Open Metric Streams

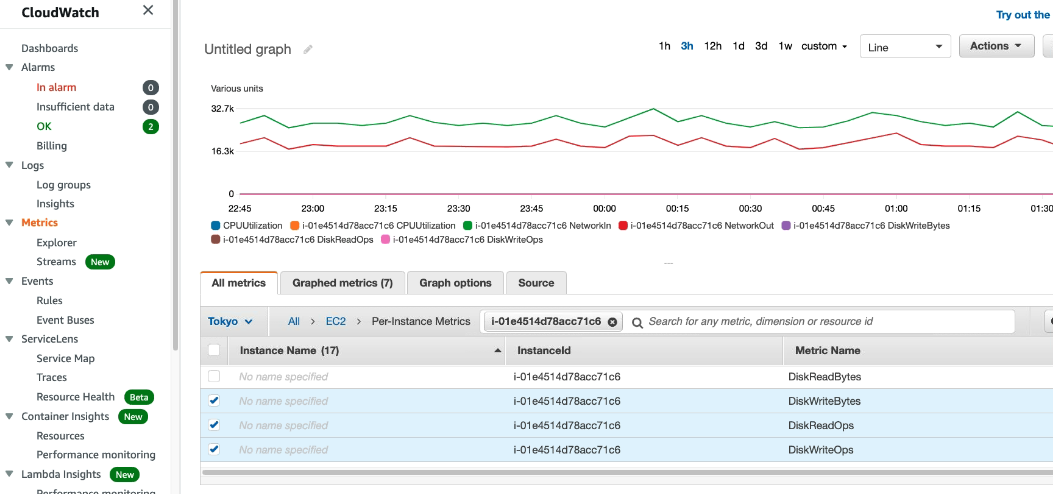(x=56, y=262)
